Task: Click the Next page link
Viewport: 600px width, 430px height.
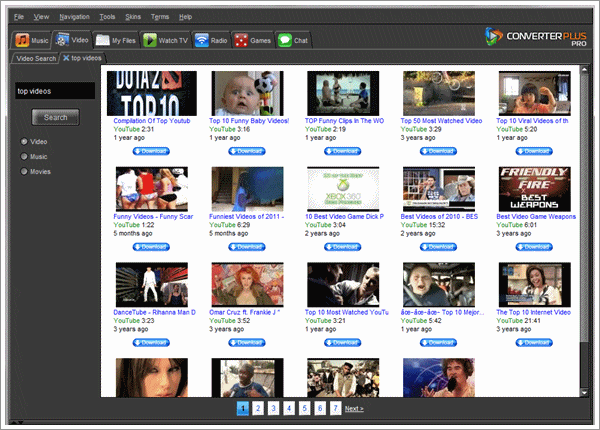Action: click(x=354, y=409)
